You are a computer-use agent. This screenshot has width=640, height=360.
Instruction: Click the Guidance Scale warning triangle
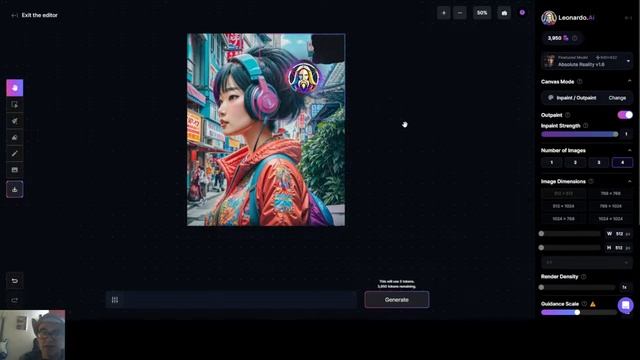(593, 304)
